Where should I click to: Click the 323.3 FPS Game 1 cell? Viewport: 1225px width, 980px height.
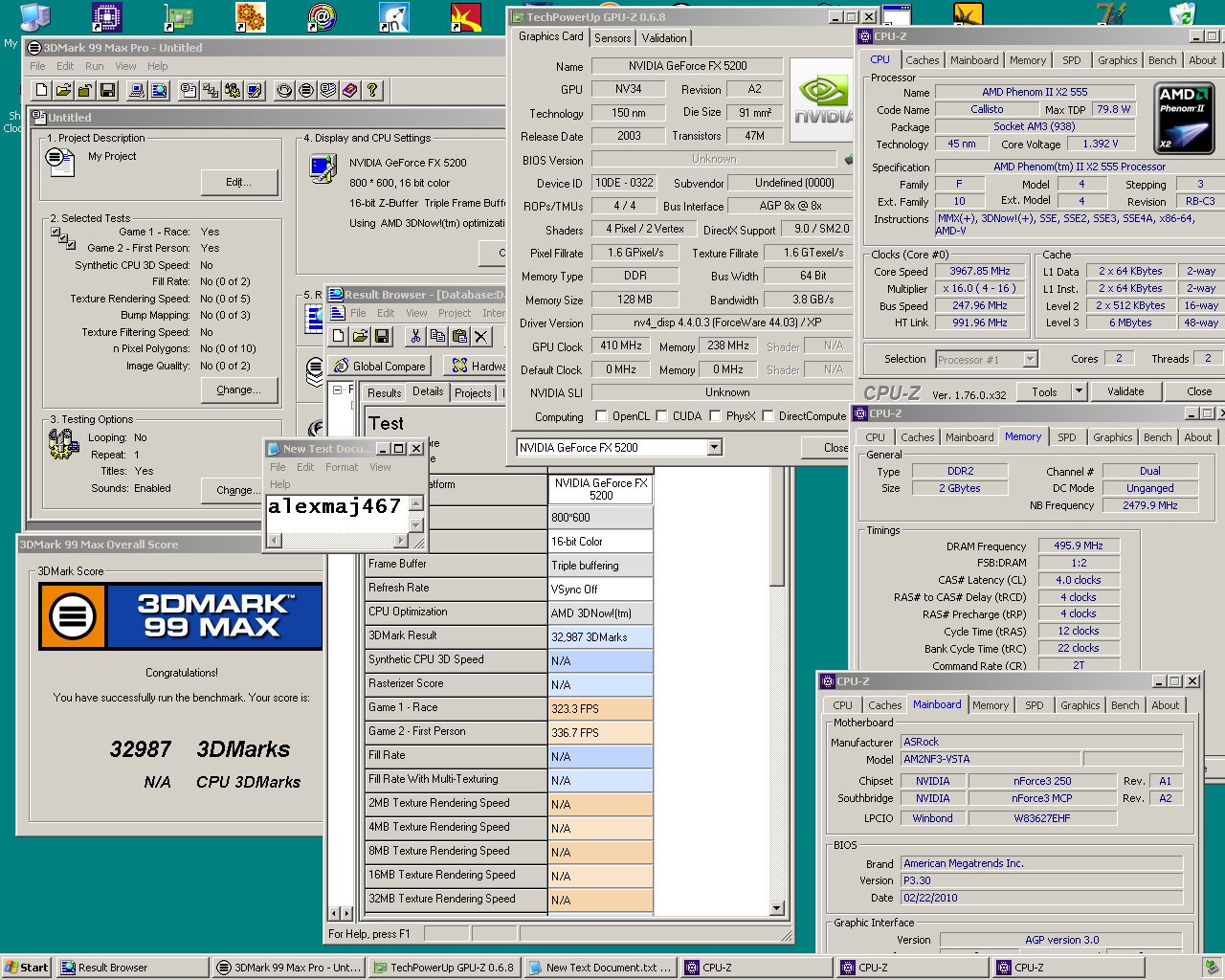point(601,708)
